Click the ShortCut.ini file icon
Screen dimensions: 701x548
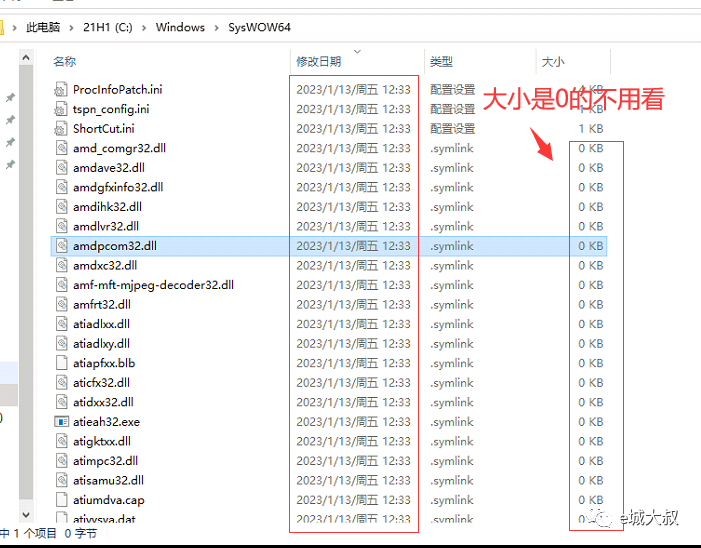point(61,128)
